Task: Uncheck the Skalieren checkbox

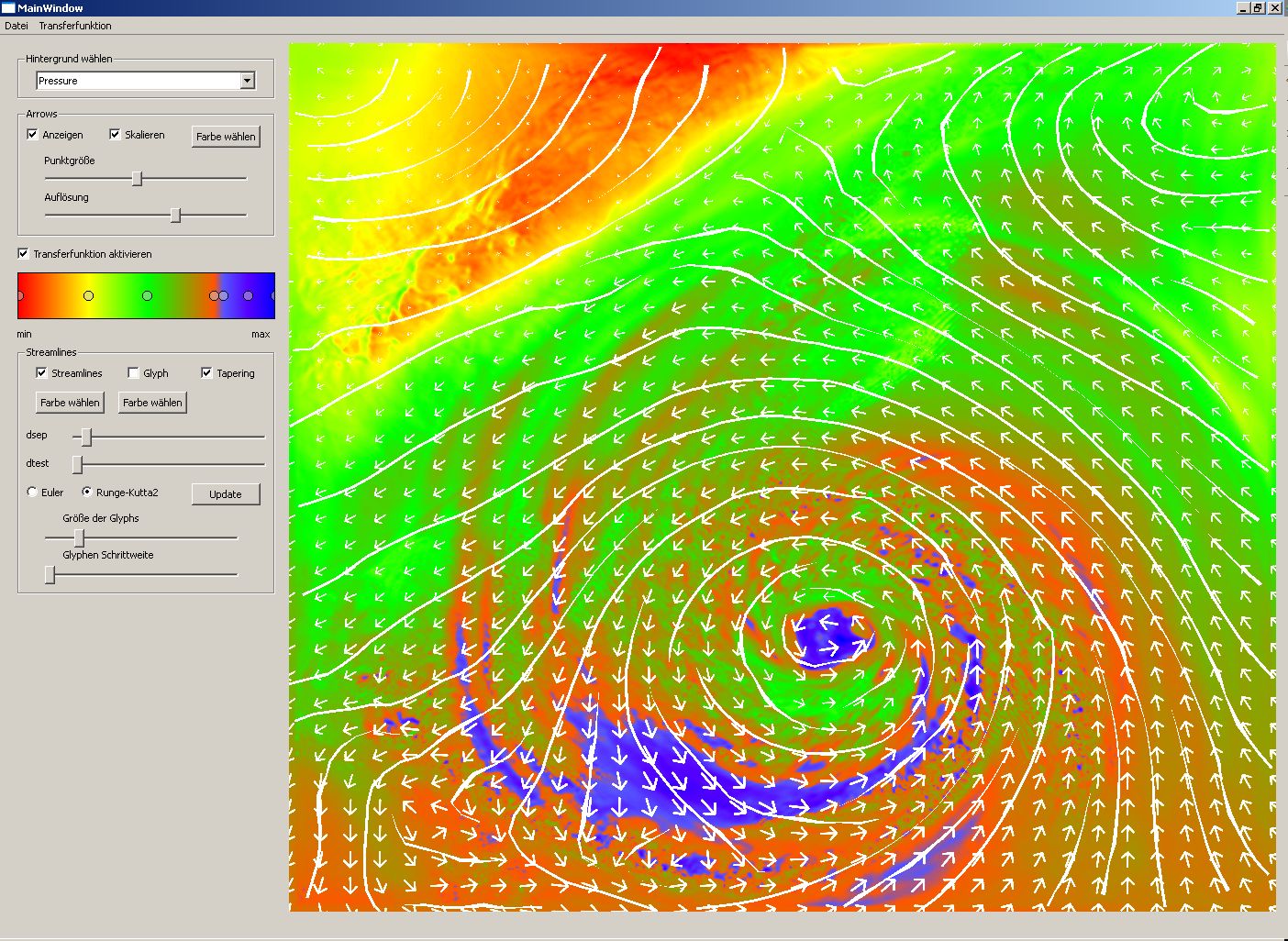Action: (x=115, y=135)
